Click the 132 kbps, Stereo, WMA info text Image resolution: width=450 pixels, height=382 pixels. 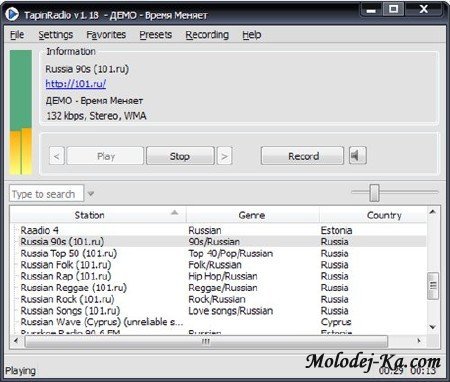pyautogui.click(x=96, y=116)
